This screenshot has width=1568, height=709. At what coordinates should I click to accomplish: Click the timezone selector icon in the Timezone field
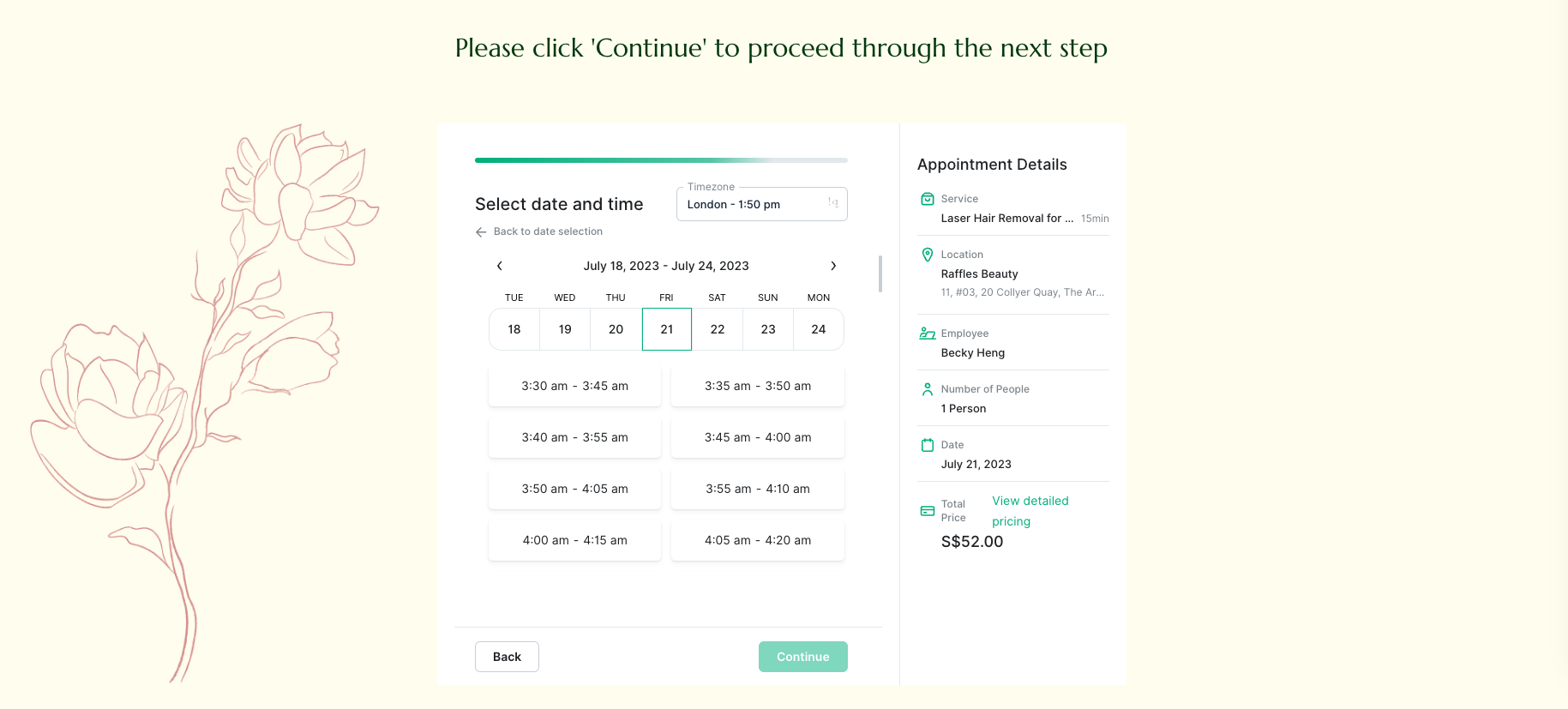pos(832,203)
